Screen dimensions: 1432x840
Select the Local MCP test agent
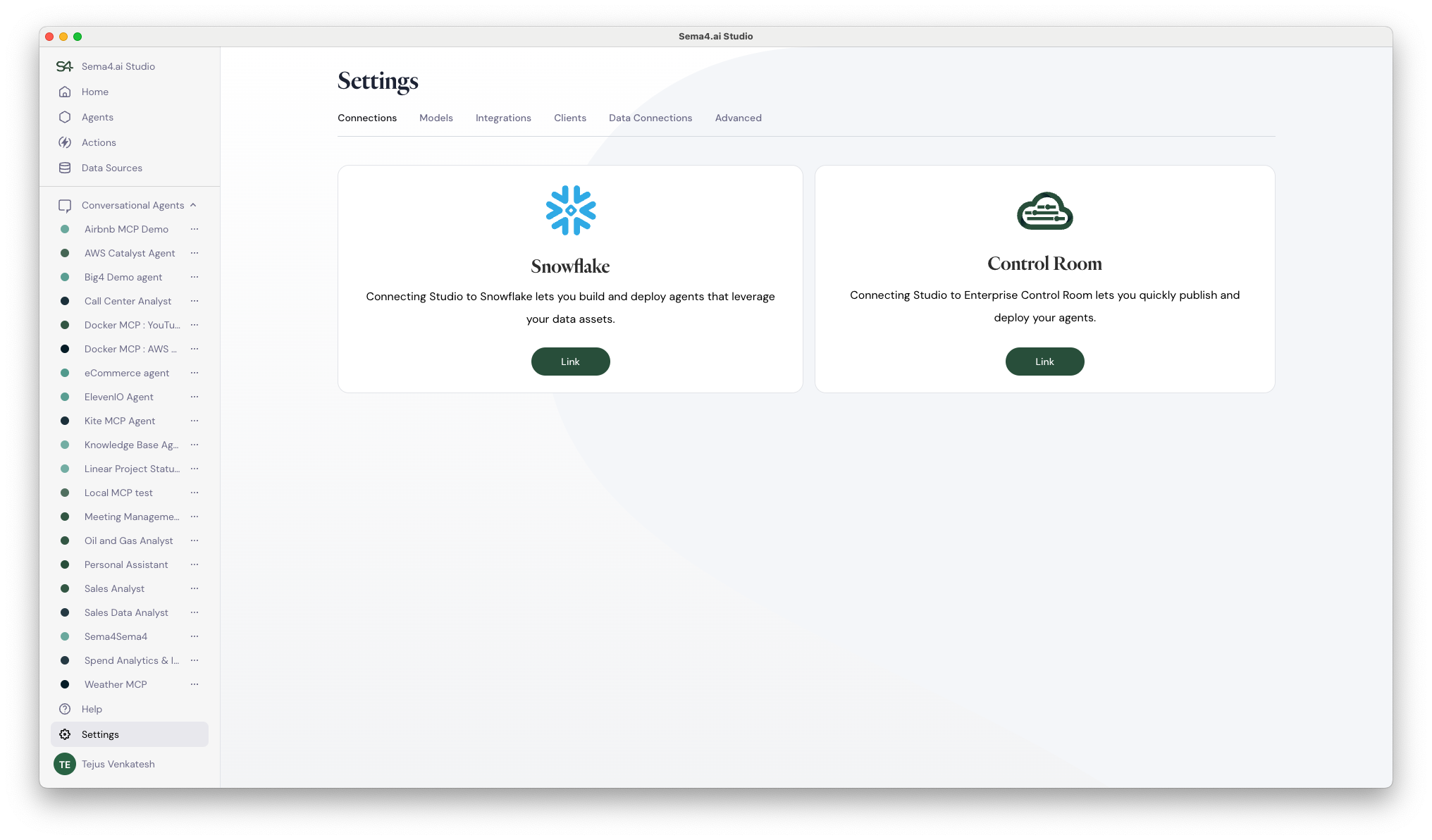tap(118, 493)
